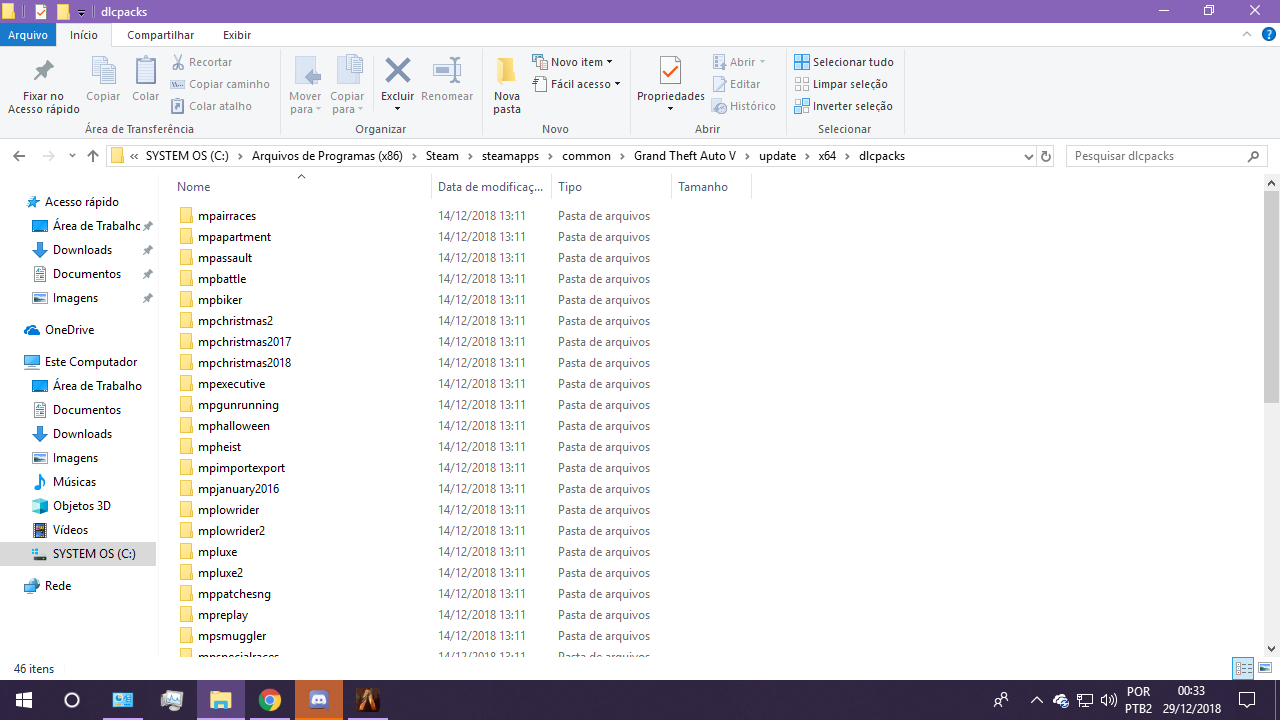
Task: Click the Up arrow navigation button
Action: pyautogui.click(x=93, y=156)
